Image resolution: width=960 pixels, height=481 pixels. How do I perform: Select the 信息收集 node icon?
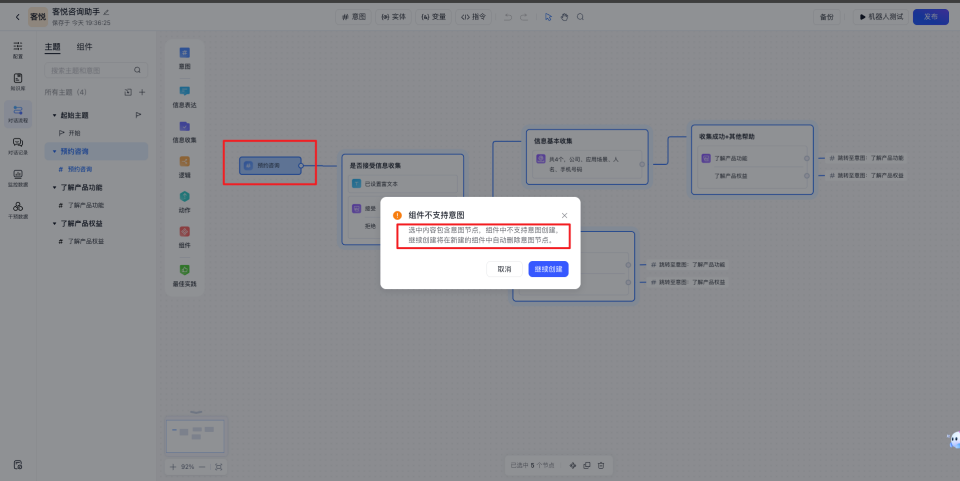tap(184, 126)
